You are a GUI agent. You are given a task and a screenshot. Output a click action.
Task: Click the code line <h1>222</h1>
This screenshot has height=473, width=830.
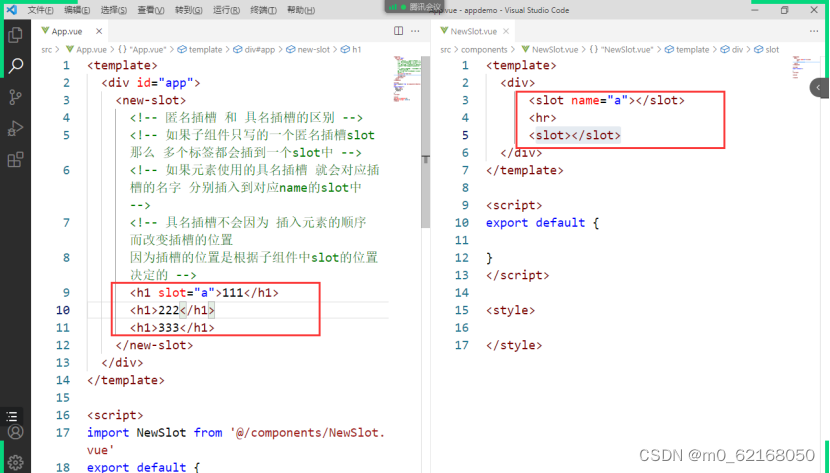(x=172, y=310)
